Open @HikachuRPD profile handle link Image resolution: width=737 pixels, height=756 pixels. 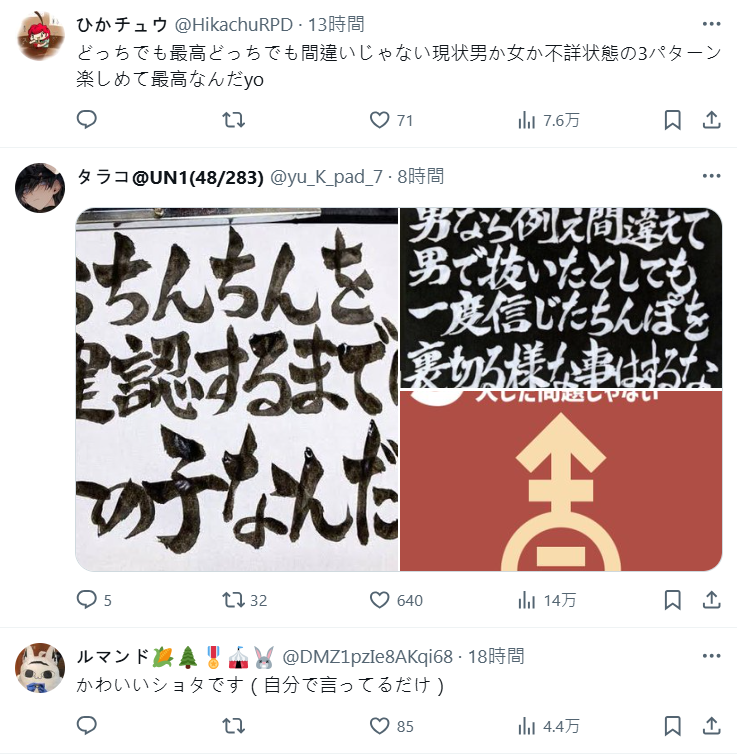233,25
